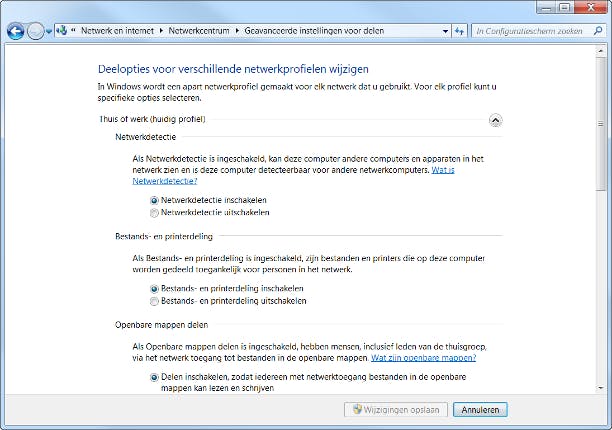Open the address bar history dropdown
The width and height of the screenshot is (612, 430).
tap(445, 31)
